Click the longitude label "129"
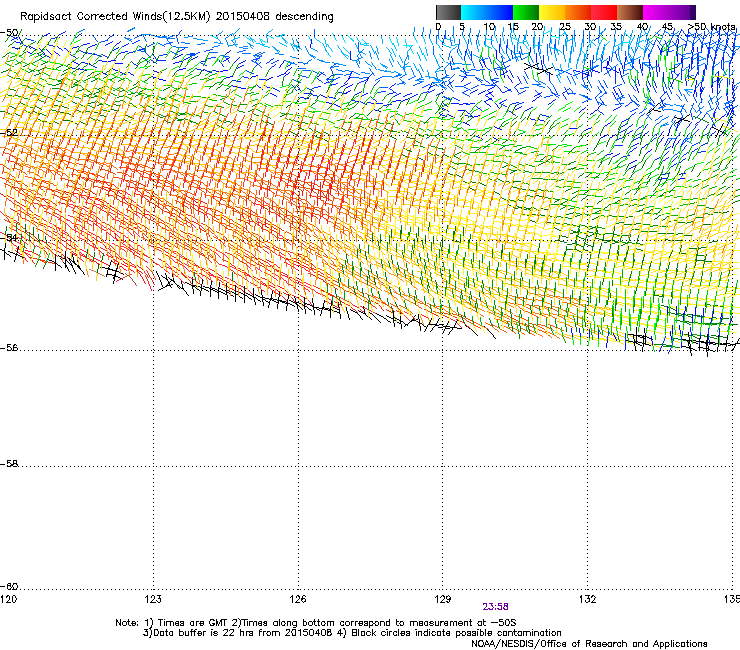The width and height of the screenshot is (740, 650). pyautogui.click(x=443, y=599)
